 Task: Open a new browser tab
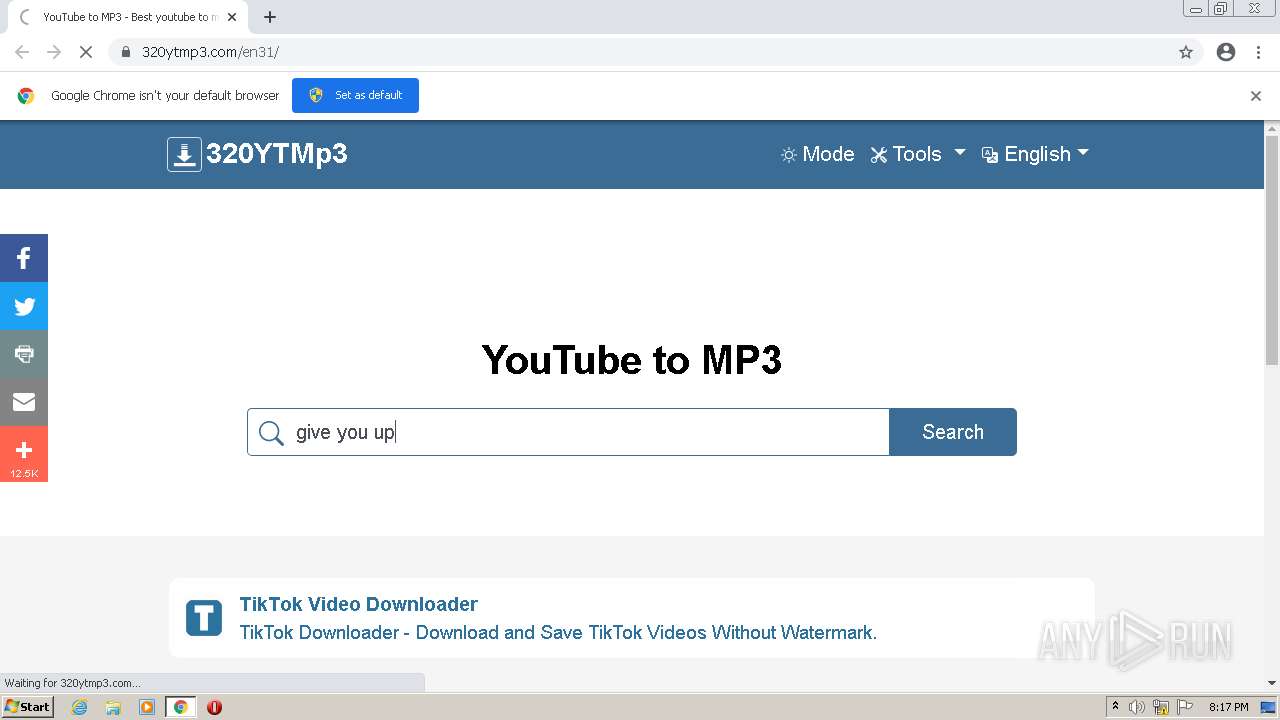[x=270, y=17]
